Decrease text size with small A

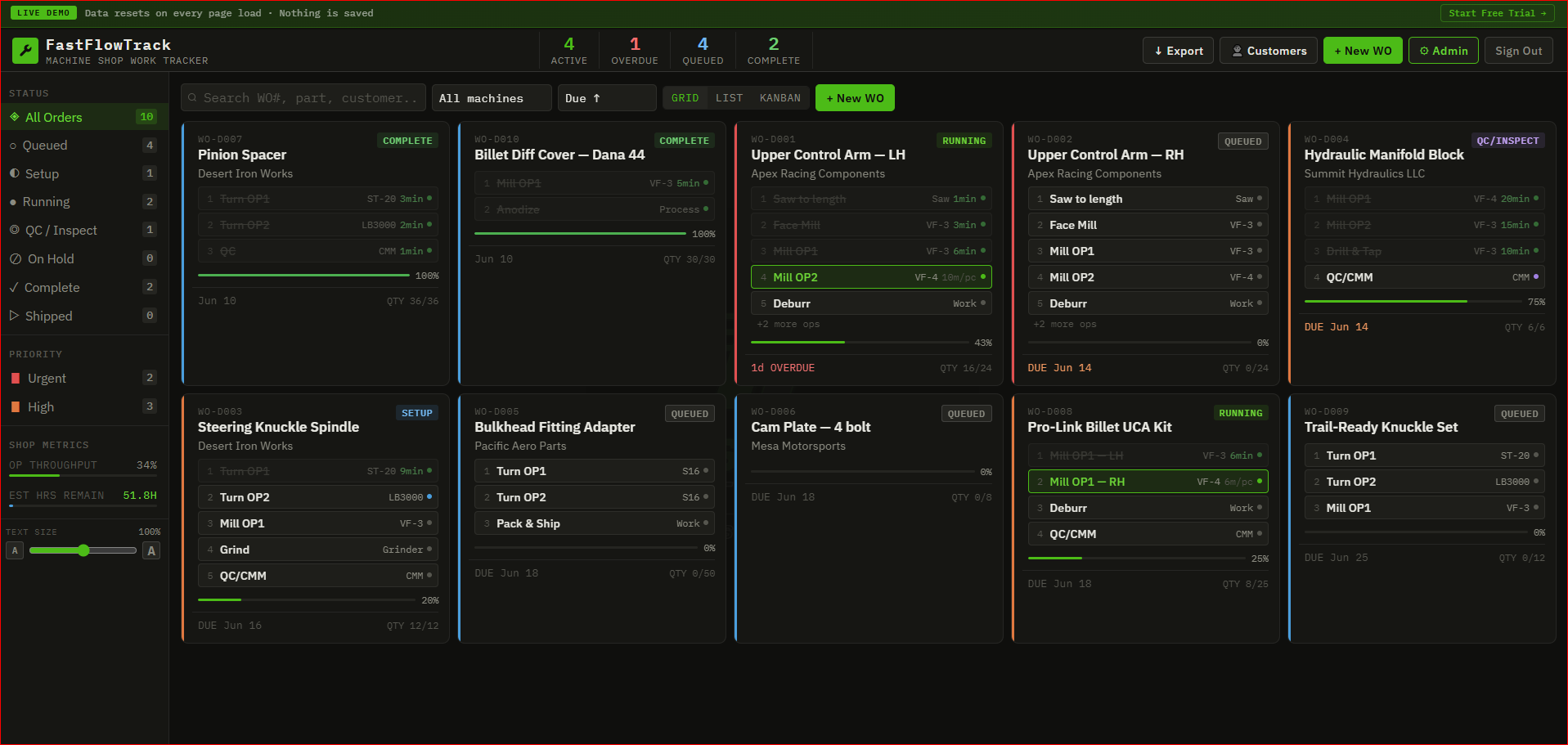coord(15,551)
